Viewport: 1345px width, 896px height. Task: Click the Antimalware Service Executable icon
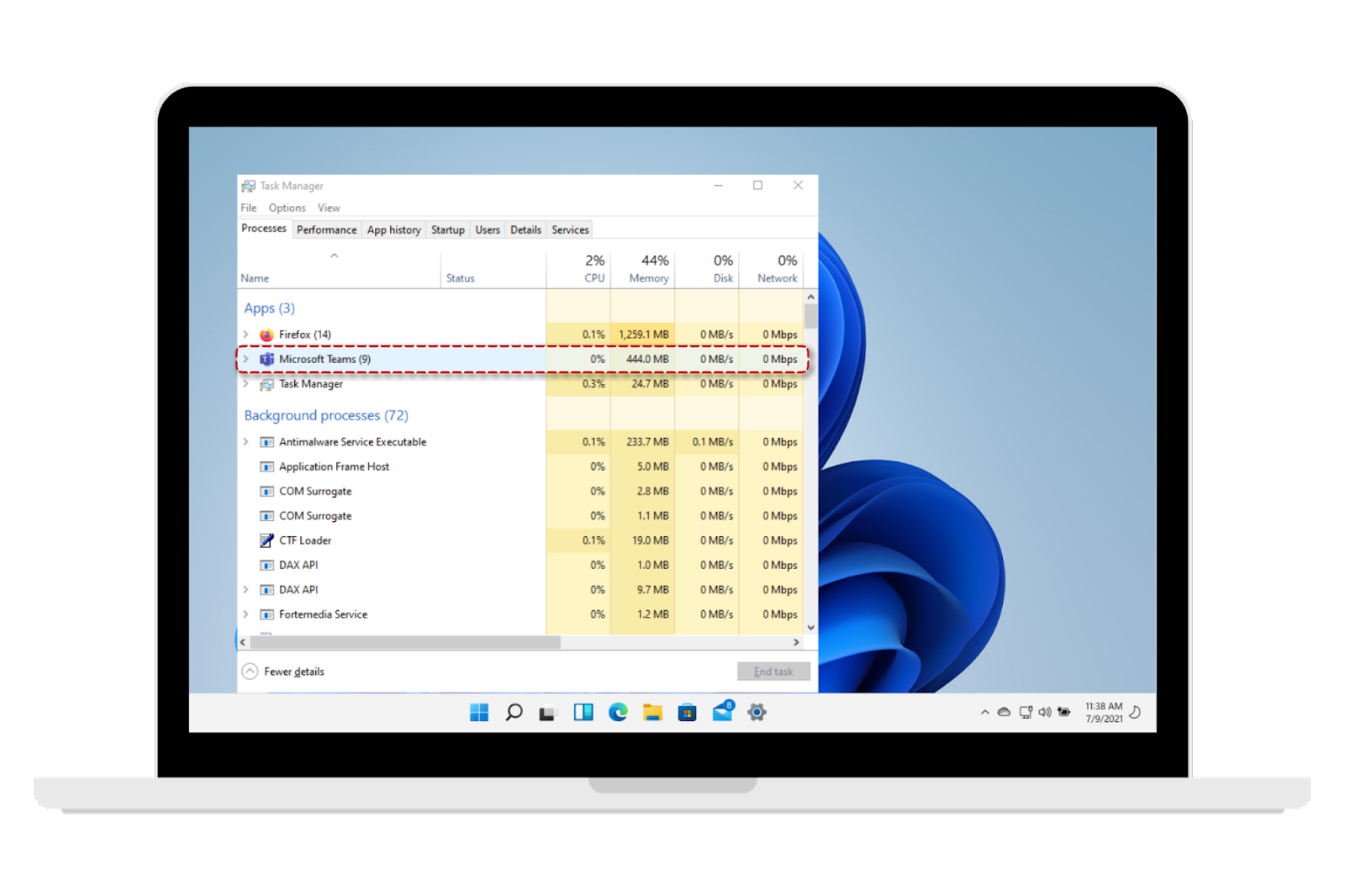tap(266, 442)
